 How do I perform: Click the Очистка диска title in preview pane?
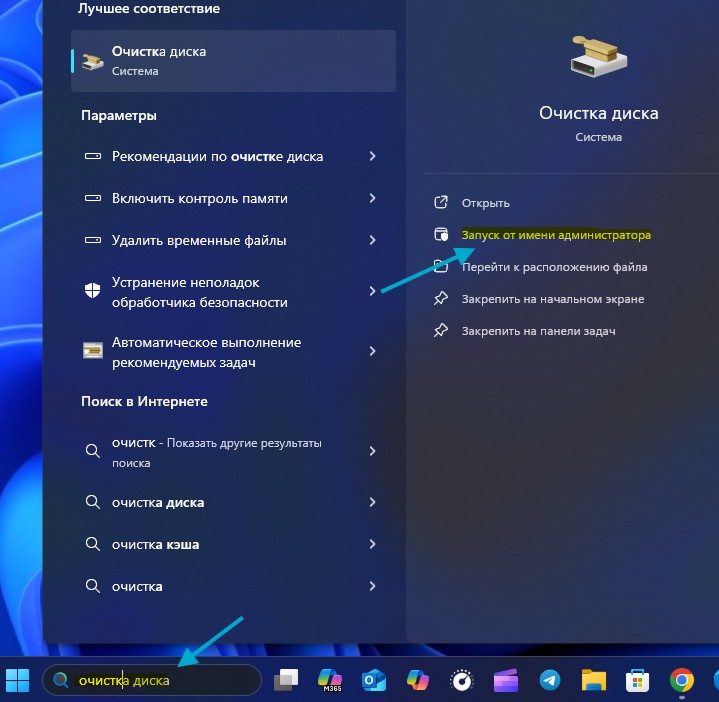click(598, 113)
